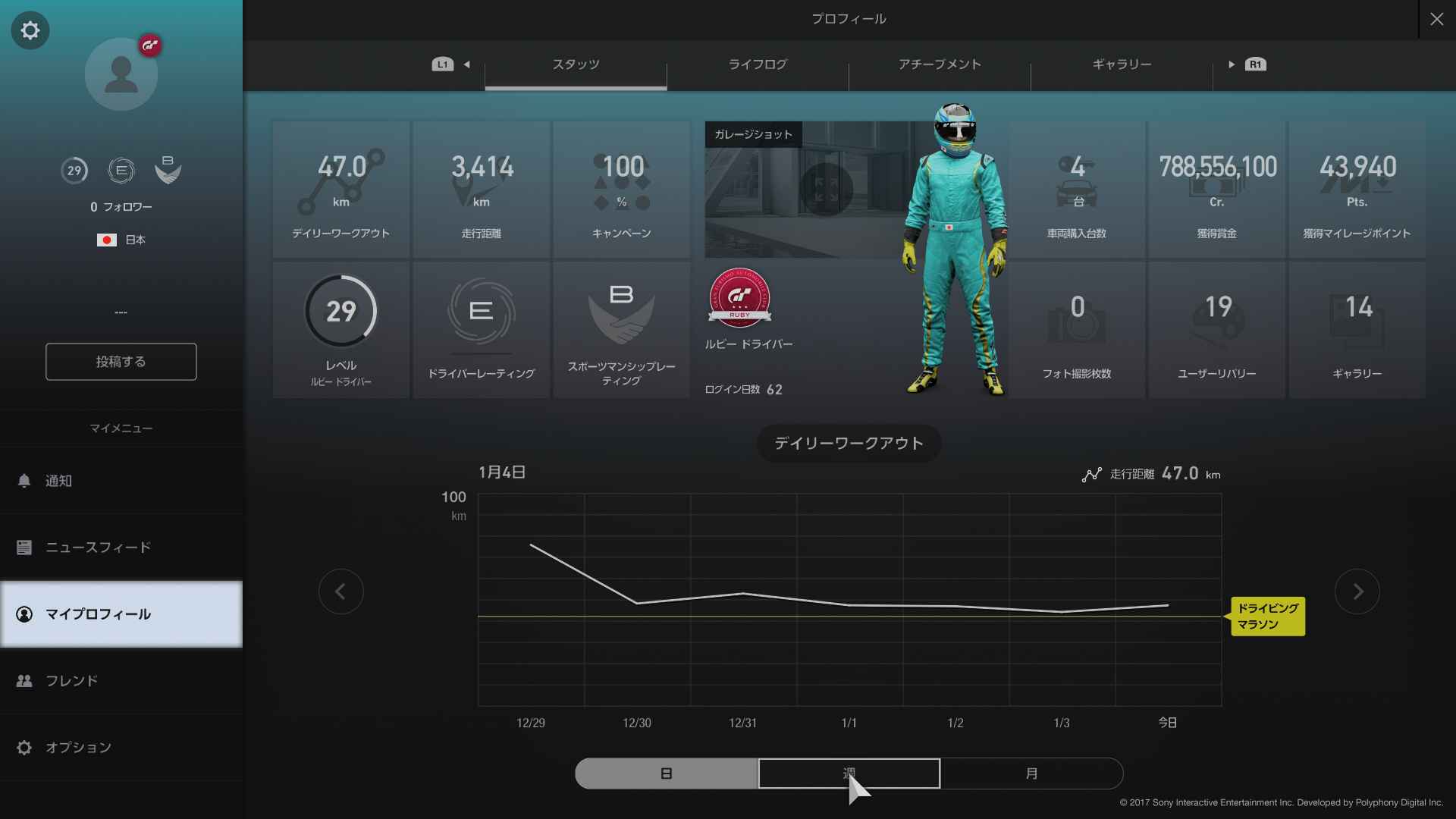
Task: Select the 日 graph period
Action: [667, 773]
